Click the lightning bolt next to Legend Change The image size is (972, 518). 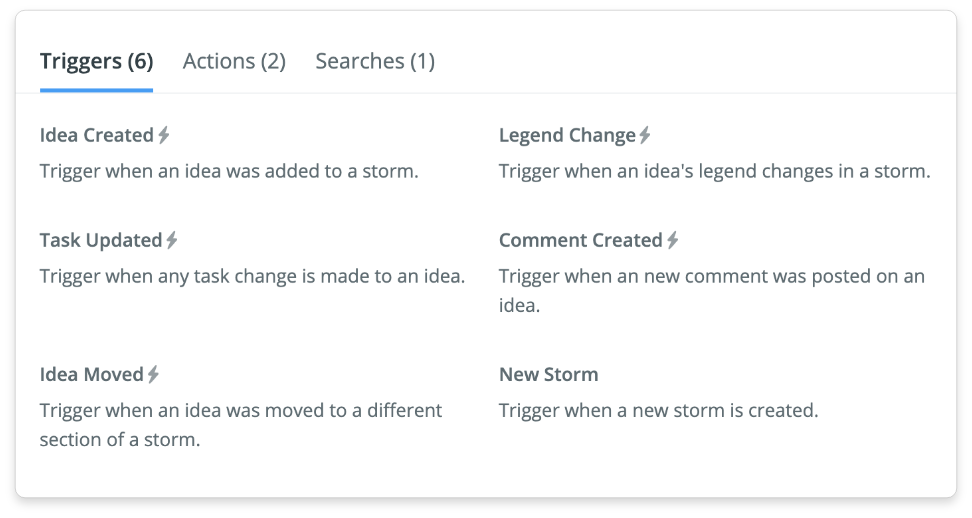coord(645,135)
